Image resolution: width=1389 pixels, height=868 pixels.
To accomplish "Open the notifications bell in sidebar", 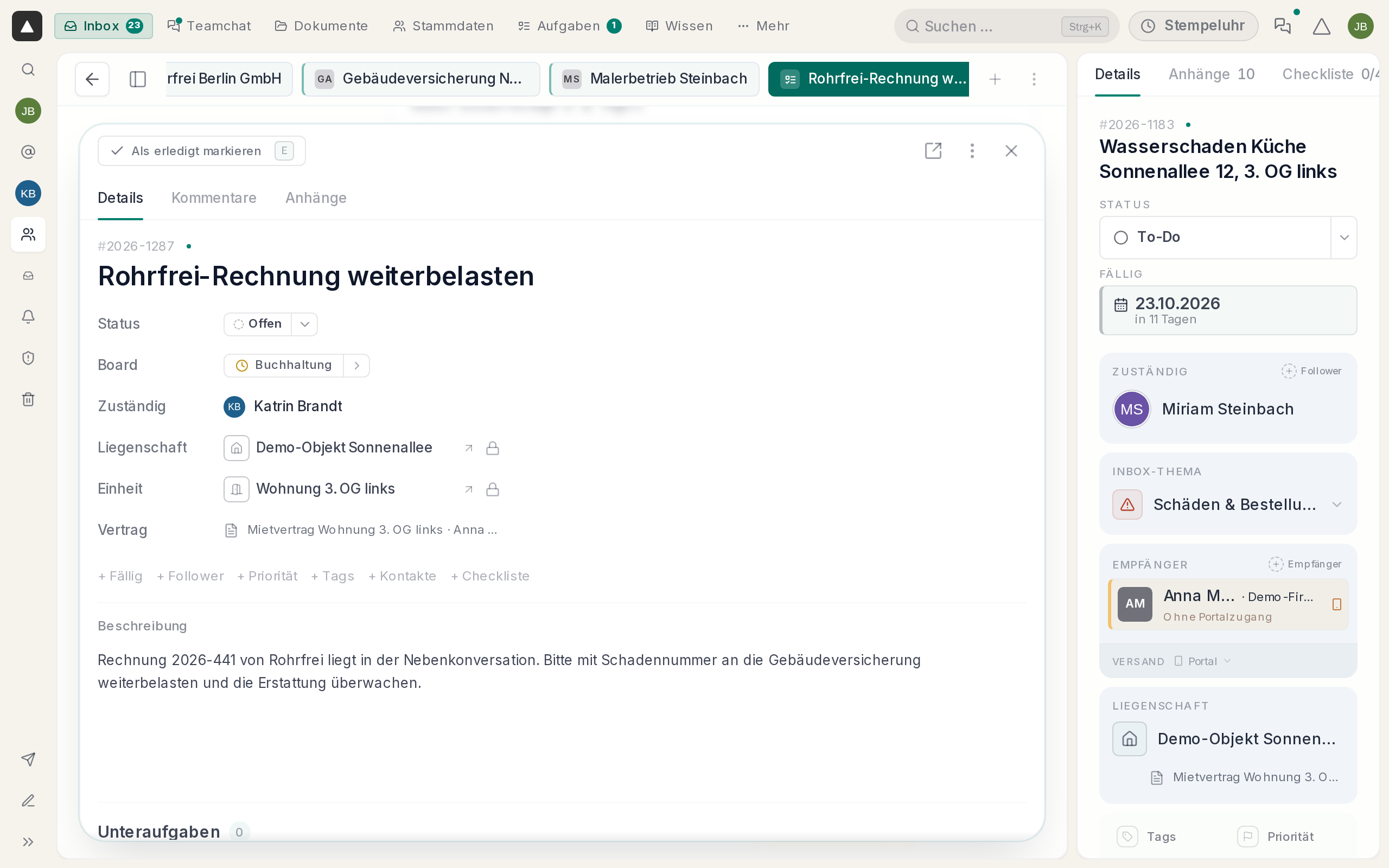I will tap(28, 317).
